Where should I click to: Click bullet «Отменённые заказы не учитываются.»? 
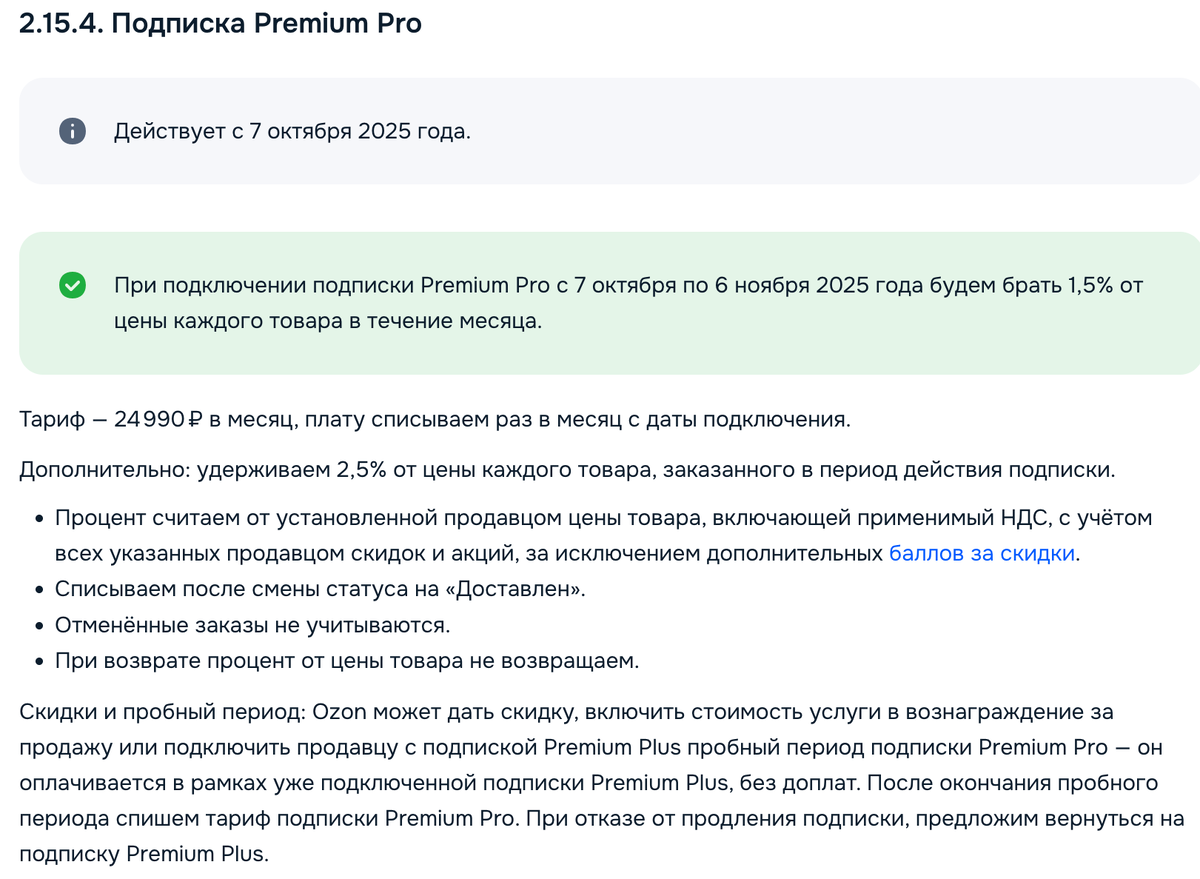(x=253, y=625)
